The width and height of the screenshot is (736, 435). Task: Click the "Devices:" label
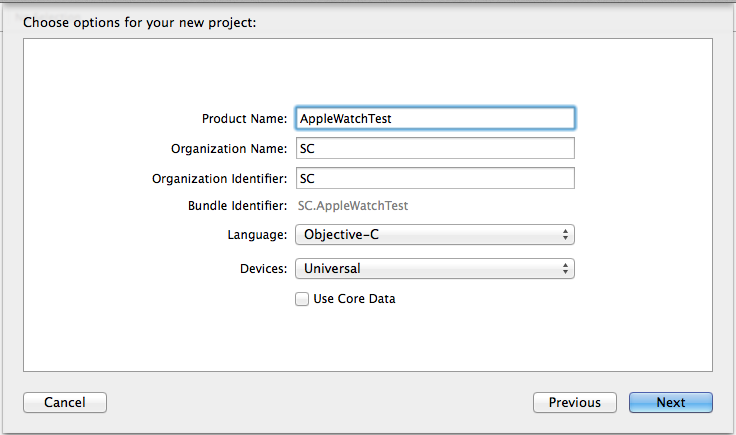click(264, 268)
